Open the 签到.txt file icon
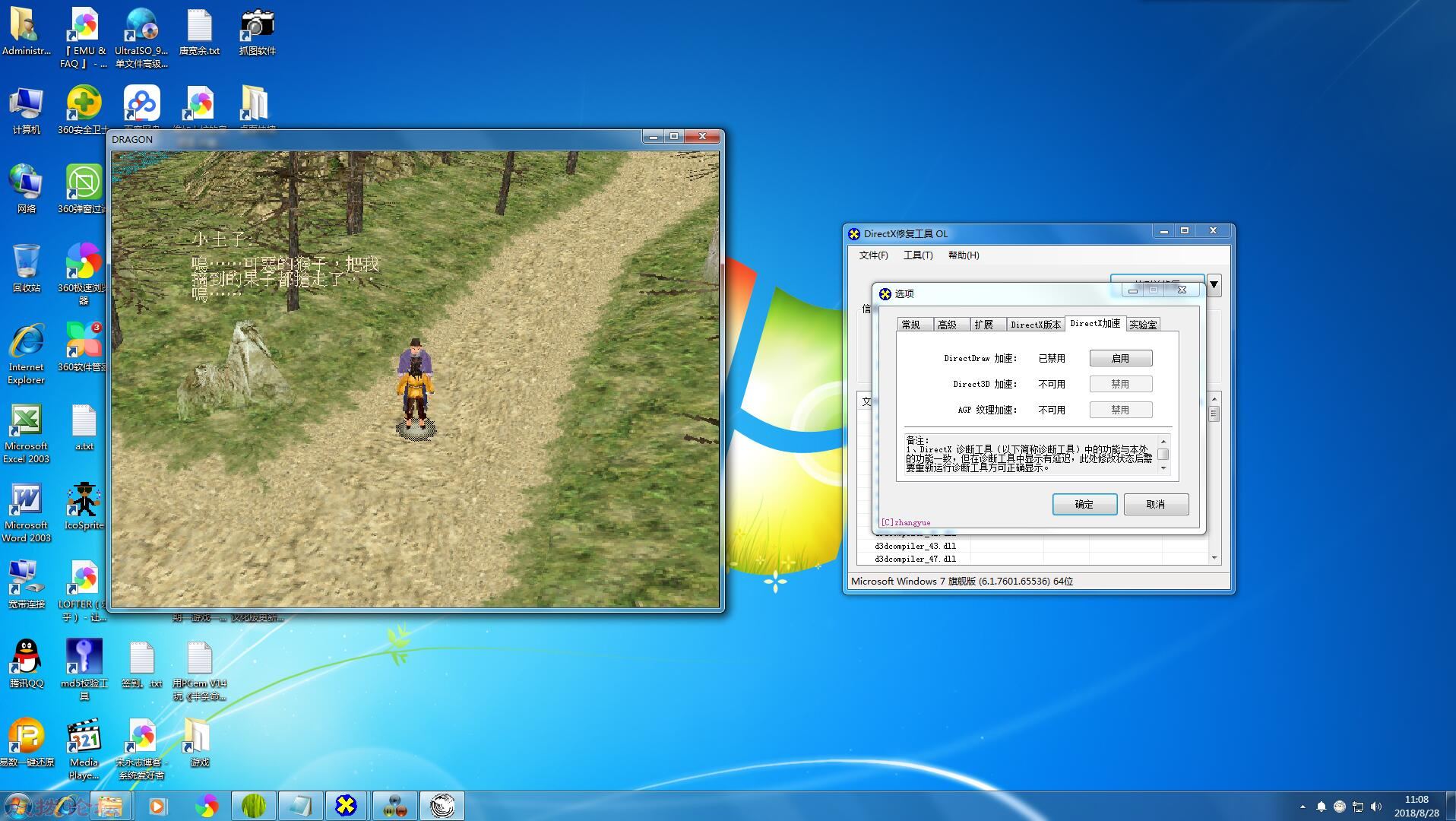The height and width of the screenshot is (821, 1456). point(141,664)
